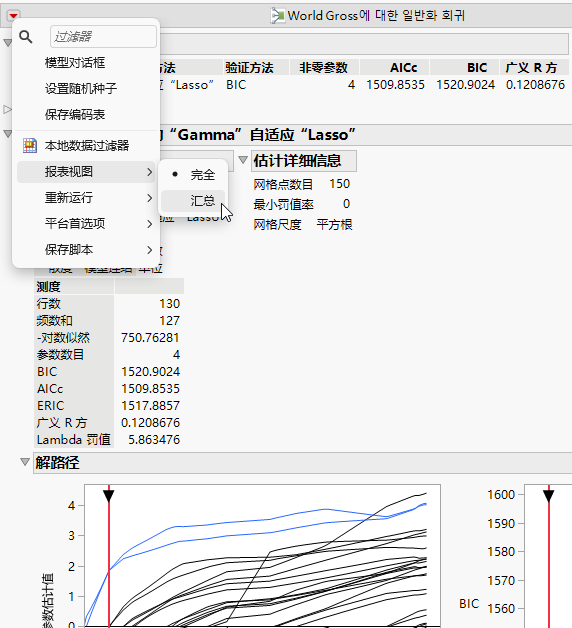Click the -对数似然 value 750.76281
The image size is (572, 628).
150,338
